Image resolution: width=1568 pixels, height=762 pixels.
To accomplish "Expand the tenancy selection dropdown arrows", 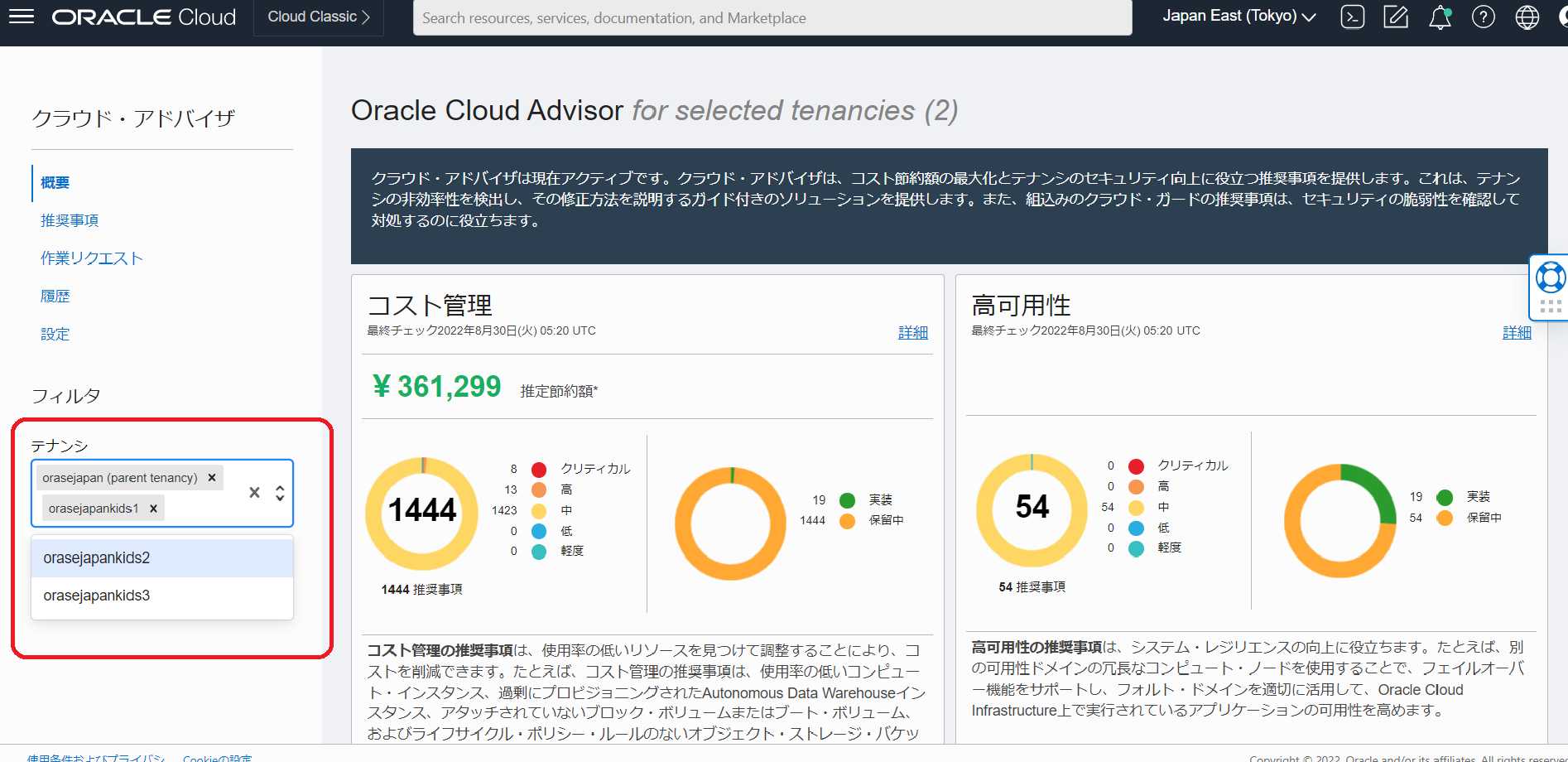I will point(279,492).
